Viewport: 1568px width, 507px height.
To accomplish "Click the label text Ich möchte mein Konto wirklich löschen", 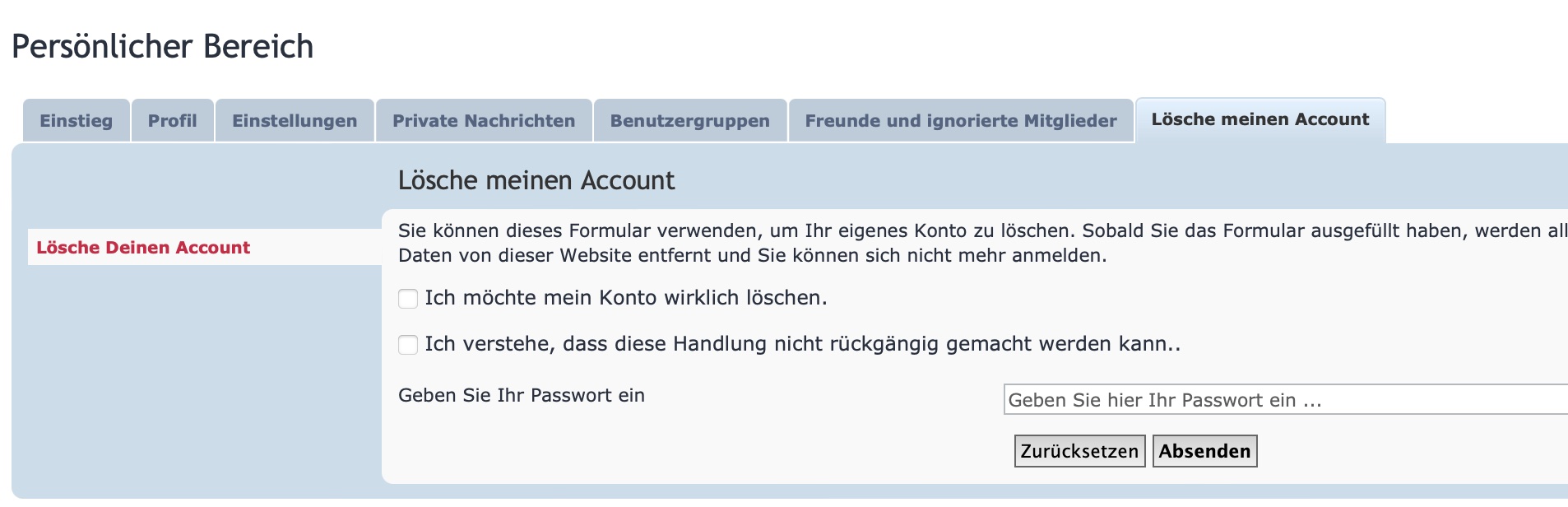I will click(x=625, y=298).
